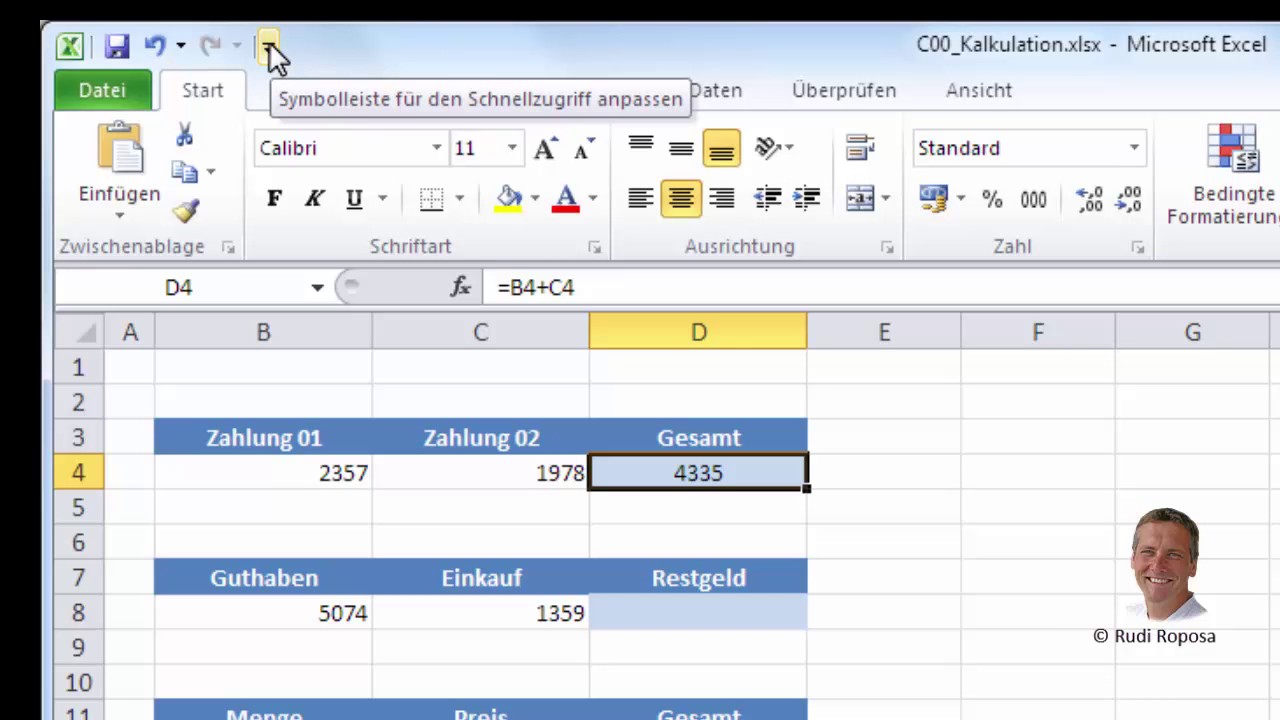The image size is (1280, 720).
Task: Open the Zwischenablage dialog launcher
Action: 228,247
